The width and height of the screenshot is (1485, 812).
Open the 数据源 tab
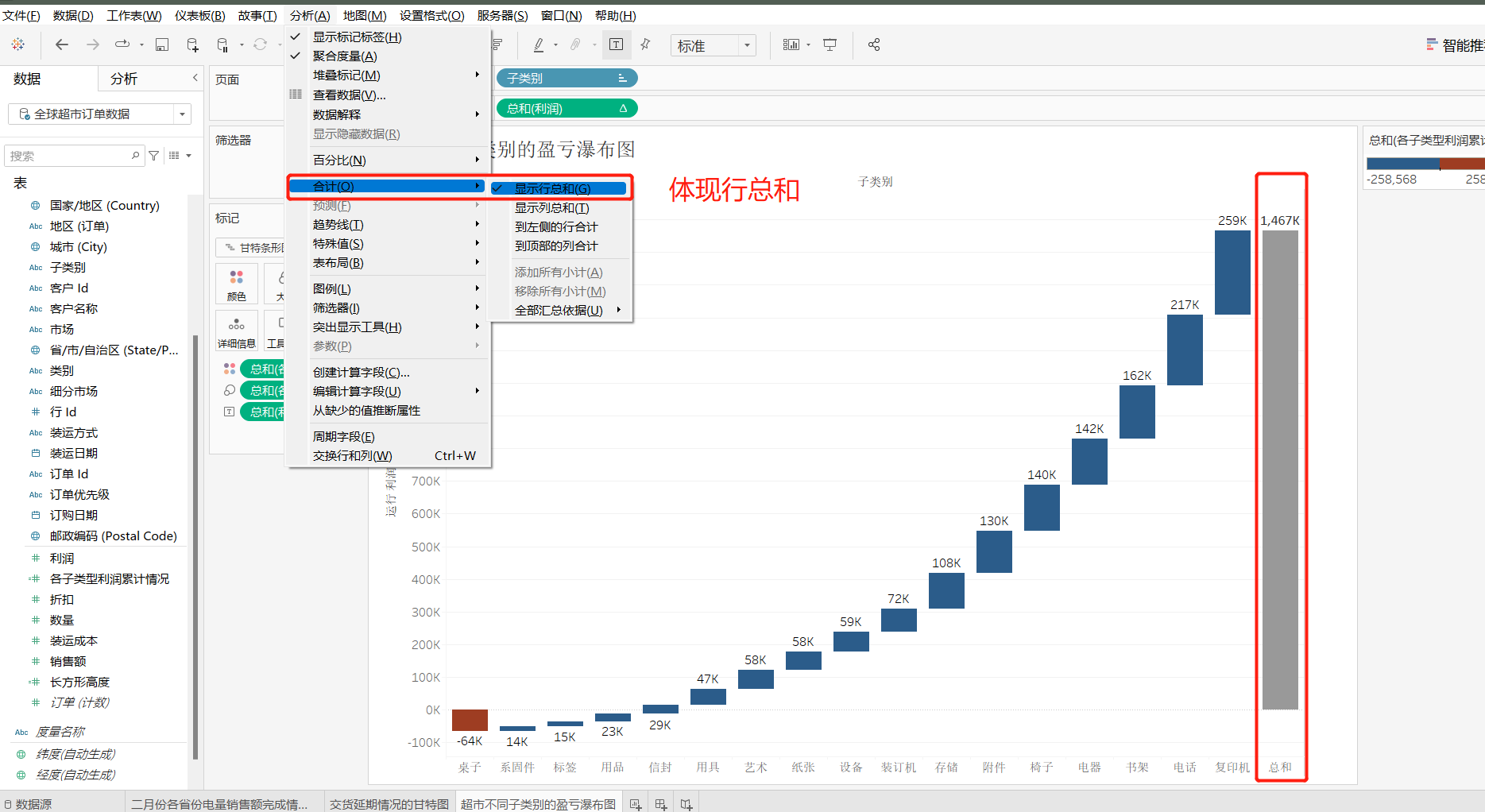click(33, 804)
